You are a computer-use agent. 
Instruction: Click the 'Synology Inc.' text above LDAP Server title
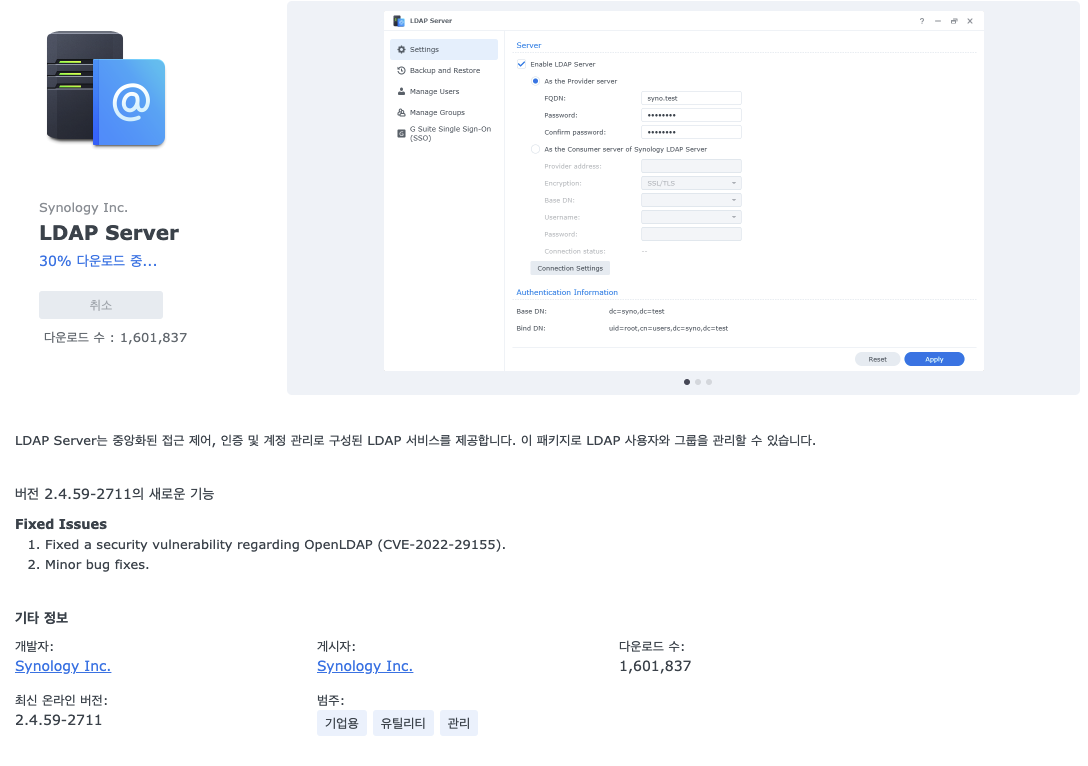(x=83, y=207)
